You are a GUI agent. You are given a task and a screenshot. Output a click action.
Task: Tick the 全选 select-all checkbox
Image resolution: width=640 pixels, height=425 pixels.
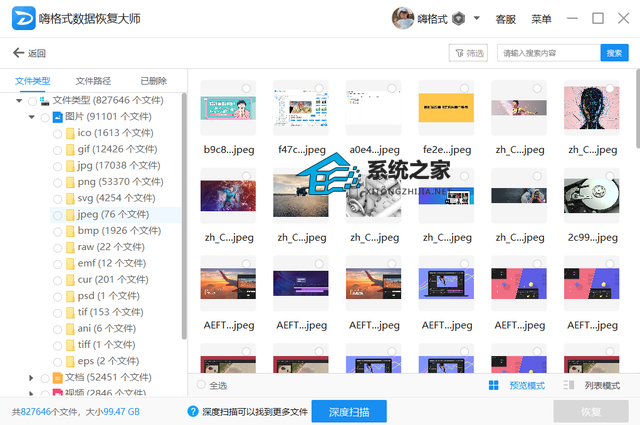pyautogui.click(x=202, y=385)
